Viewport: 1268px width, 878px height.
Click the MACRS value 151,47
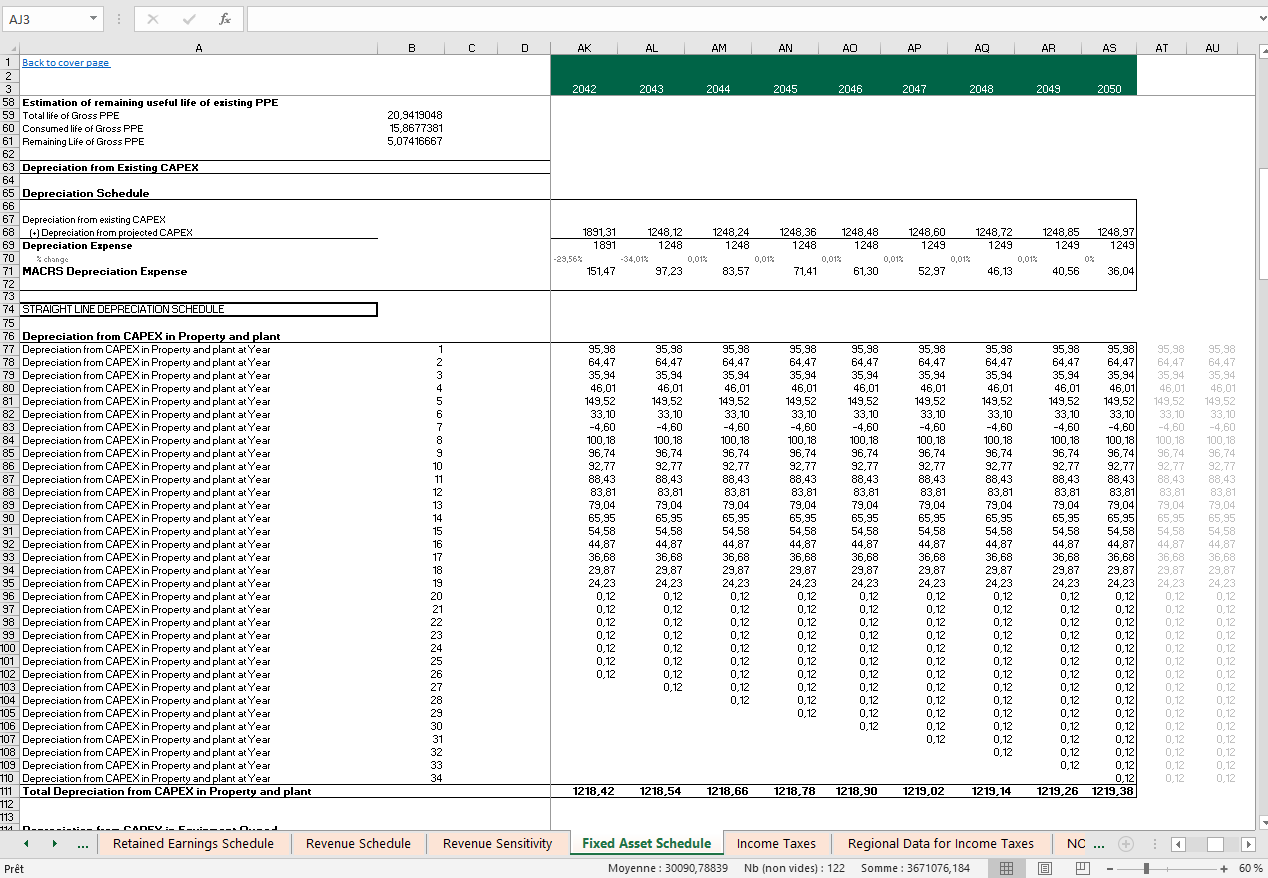point(601,271)
